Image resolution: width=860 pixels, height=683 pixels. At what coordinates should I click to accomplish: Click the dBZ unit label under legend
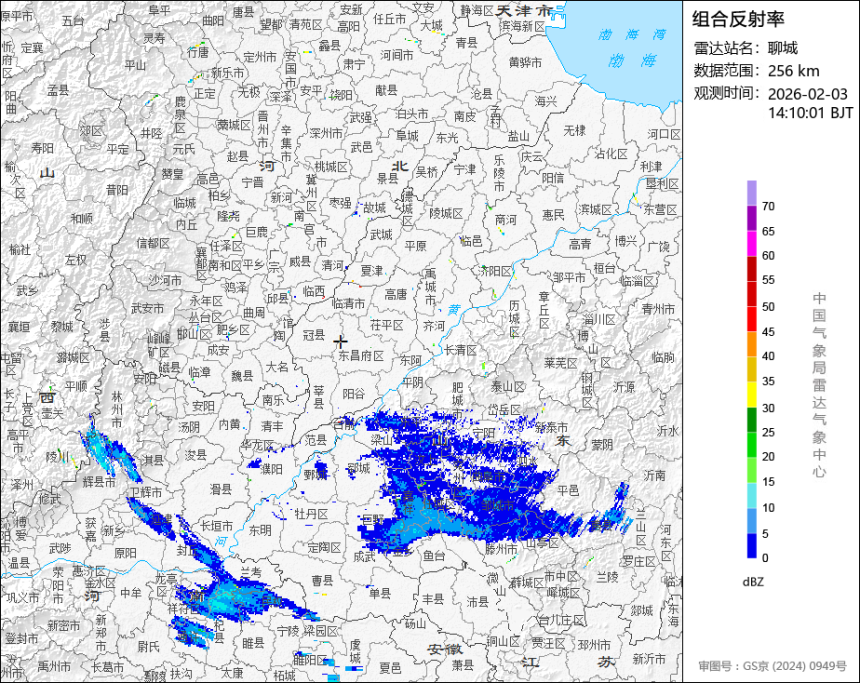(752, 582)
